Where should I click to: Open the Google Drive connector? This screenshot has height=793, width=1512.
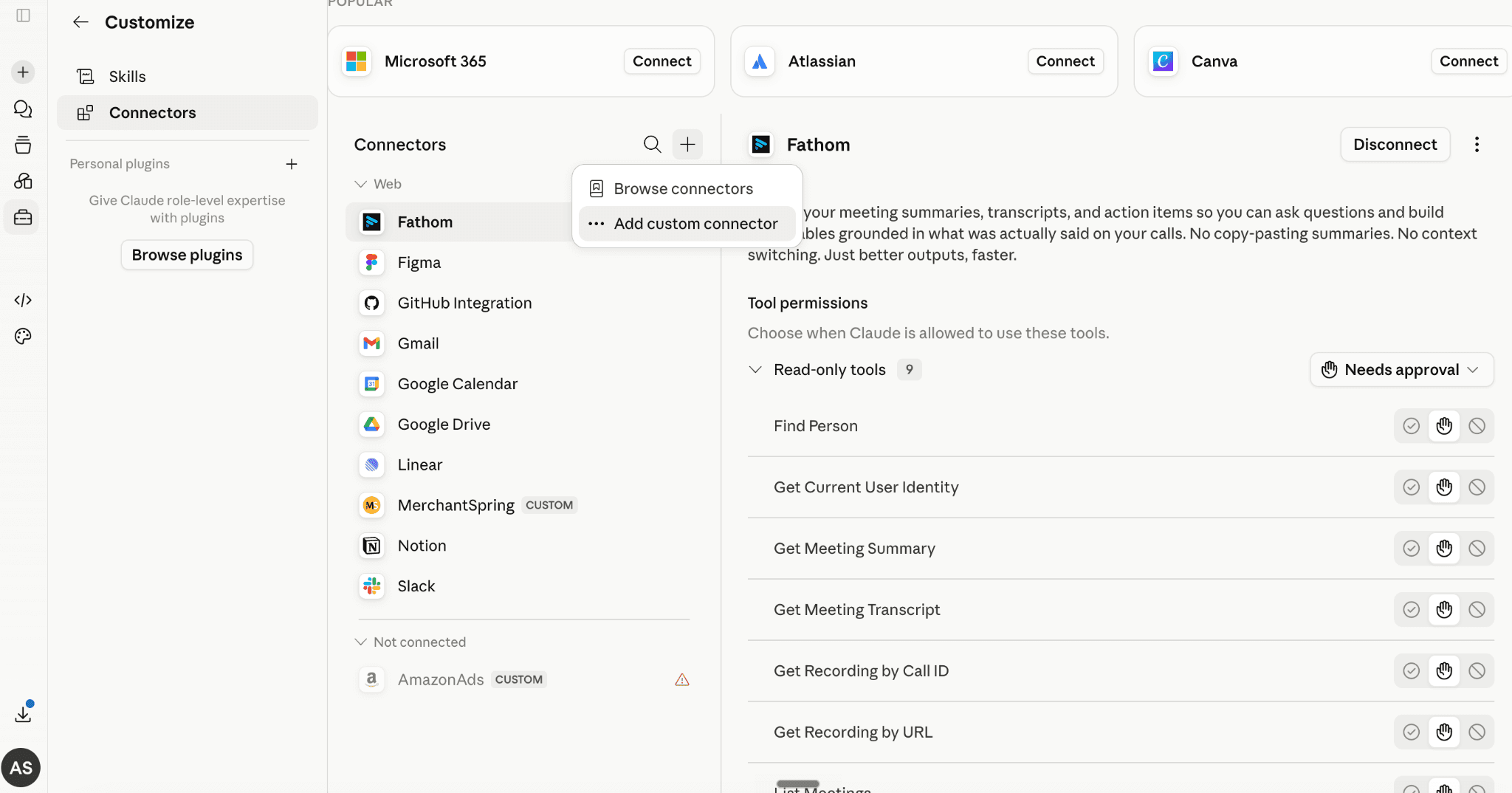(x=523, y=425)
